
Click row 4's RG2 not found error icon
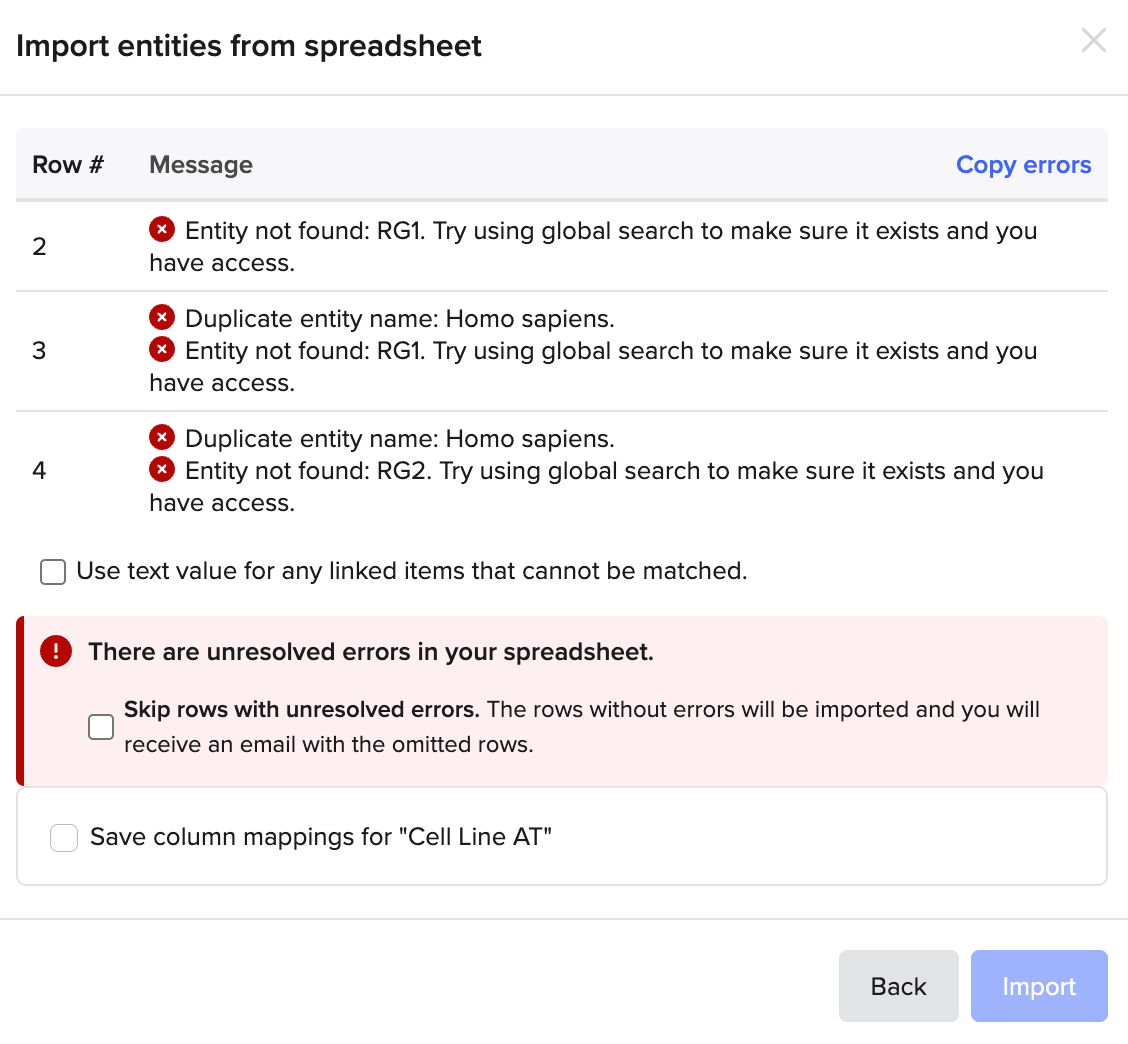[161, 470]
